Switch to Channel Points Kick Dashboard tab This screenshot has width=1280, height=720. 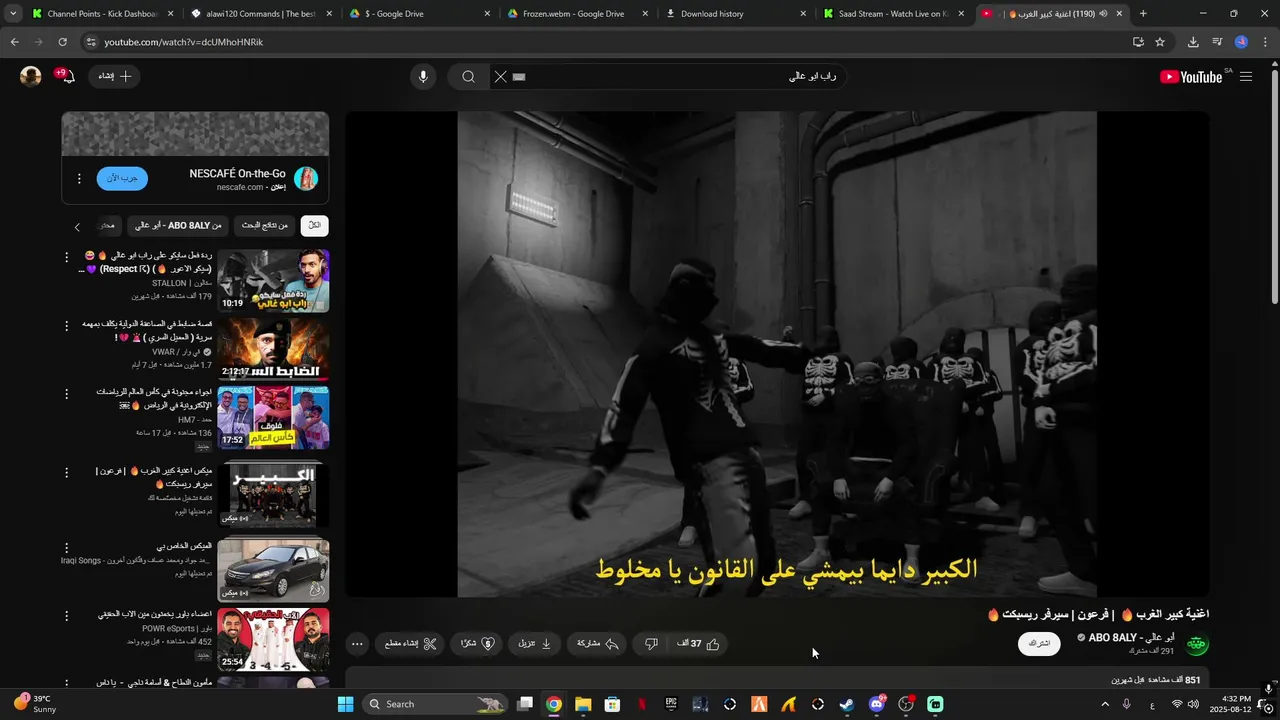coord(101,14)
